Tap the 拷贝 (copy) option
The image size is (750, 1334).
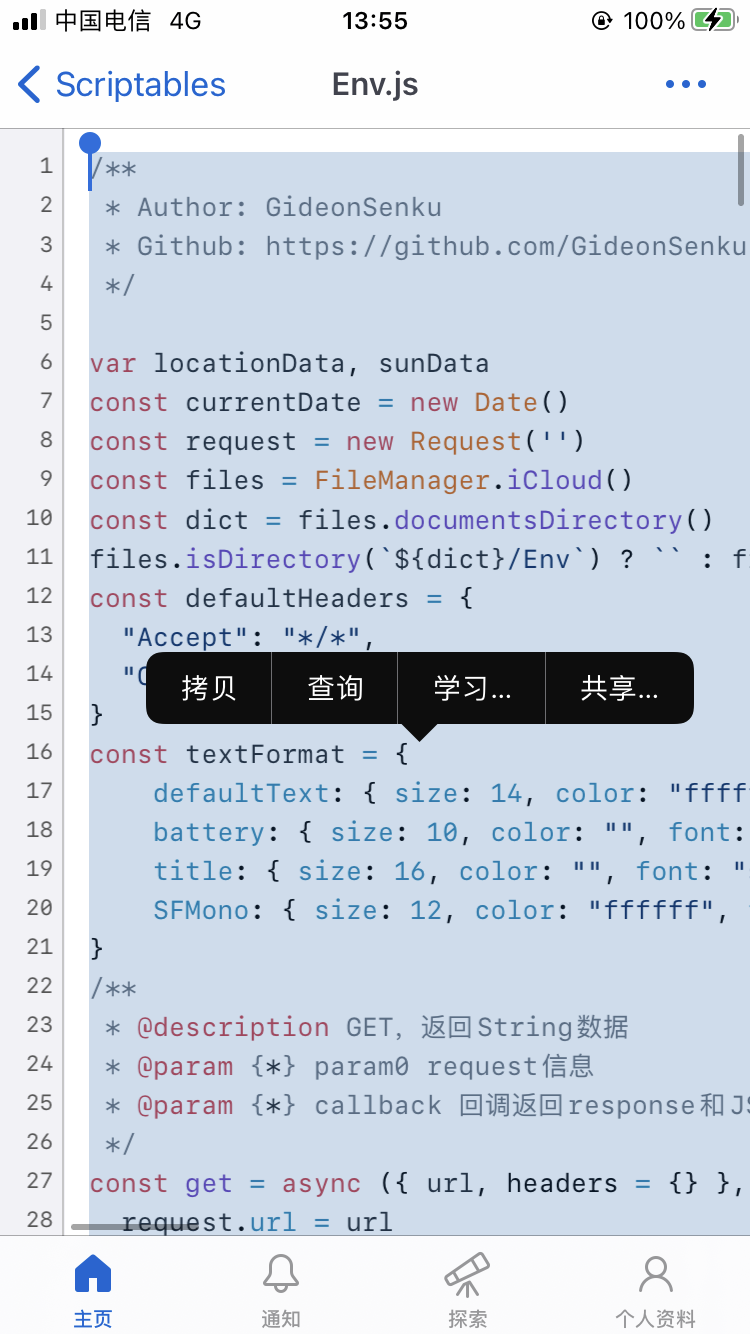coord(209,688)
